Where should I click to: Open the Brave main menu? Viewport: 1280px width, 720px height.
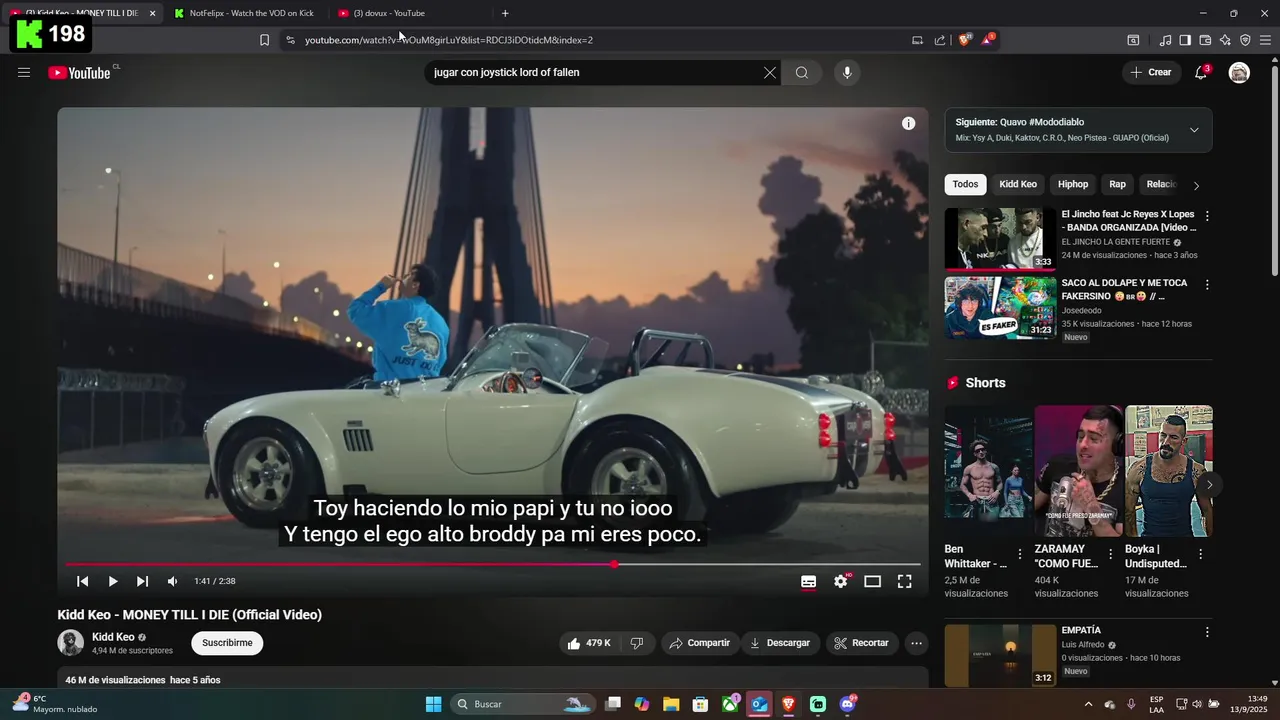pos(1265,40)
